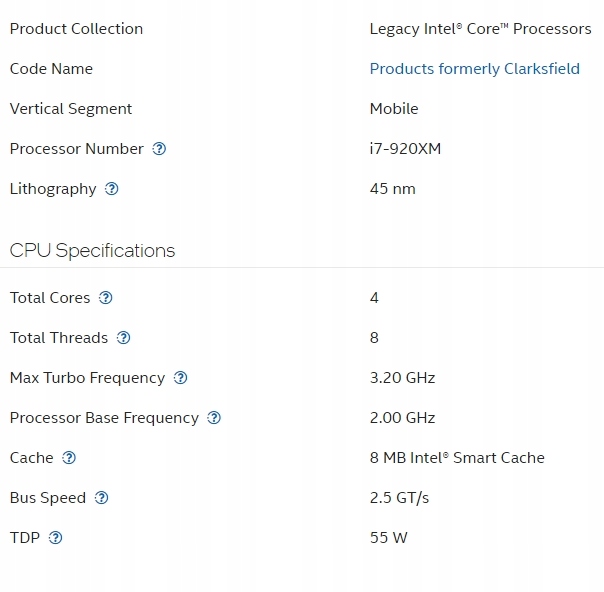Image resolution: width=604 pixels, height=592 pixels.
Task: Click the Cache question mark icon
Action: (x=69, y=458)
